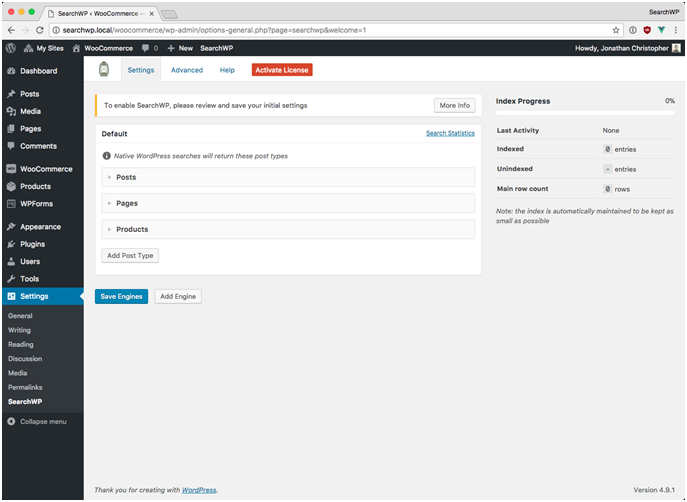Viewport: 687px width, 502px height.
Task: Expand the Posts post type row
Action: pyautogui.click(x=288, y=177)
